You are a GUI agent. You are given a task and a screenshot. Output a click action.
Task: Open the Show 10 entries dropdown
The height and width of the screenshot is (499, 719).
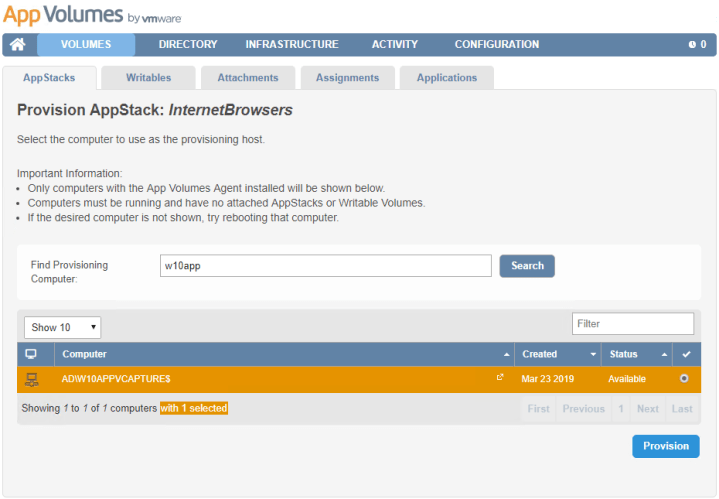click(x=62, y=327)
